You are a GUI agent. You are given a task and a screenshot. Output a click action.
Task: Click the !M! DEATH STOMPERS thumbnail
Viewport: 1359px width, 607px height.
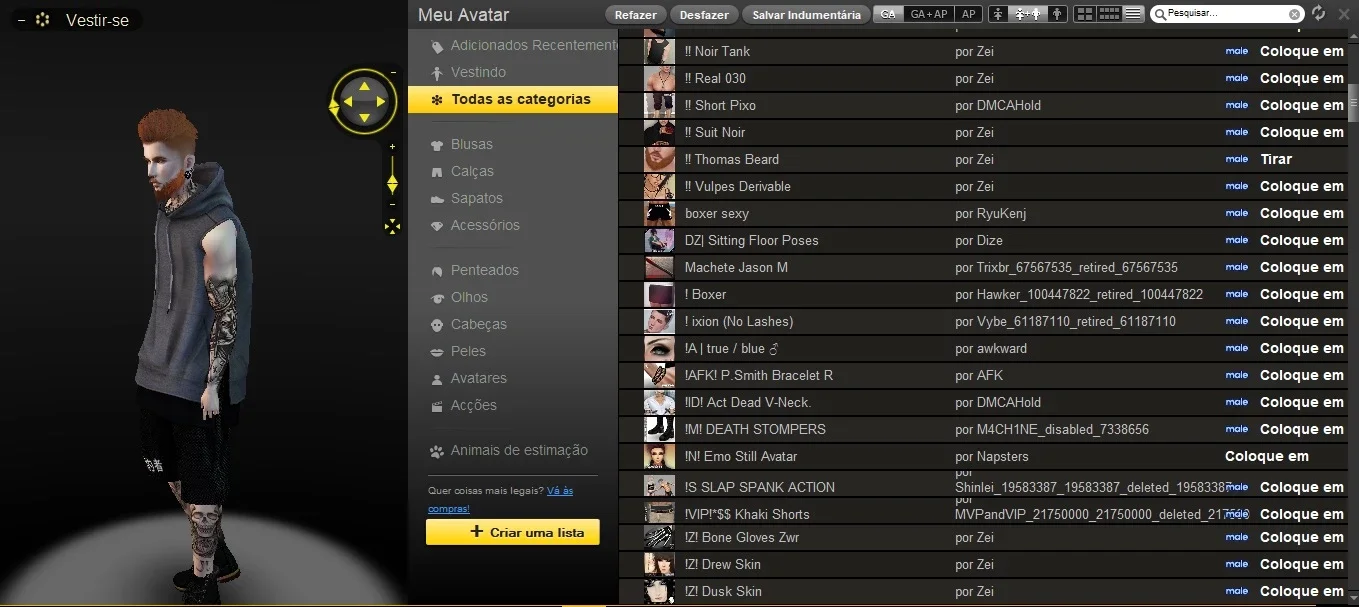[659, 429]
